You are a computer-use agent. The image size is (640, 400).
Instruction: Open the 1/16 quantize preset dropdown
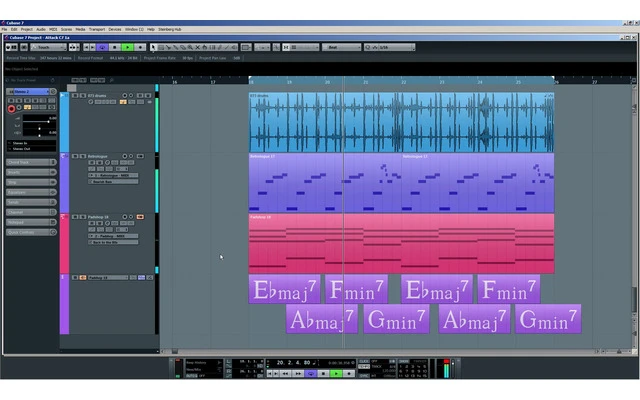click(393, 47)
